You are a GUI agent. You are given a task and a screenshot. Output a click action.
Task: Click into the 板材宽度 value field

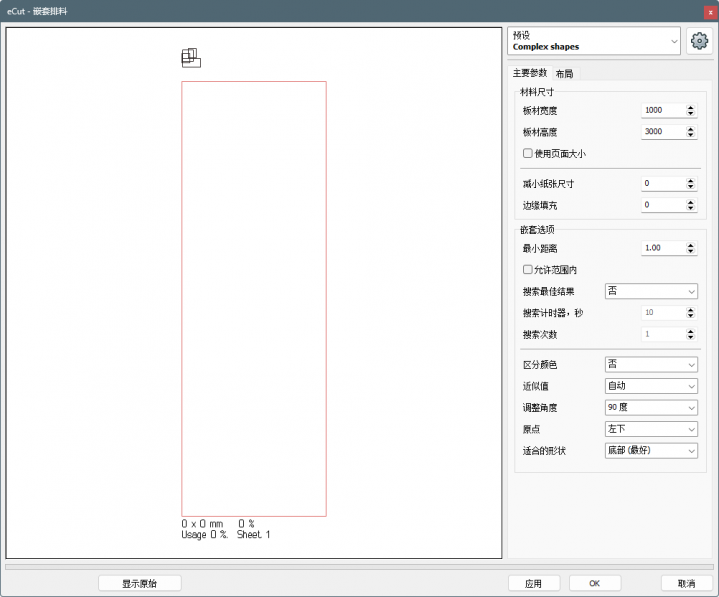pos(661,110)
